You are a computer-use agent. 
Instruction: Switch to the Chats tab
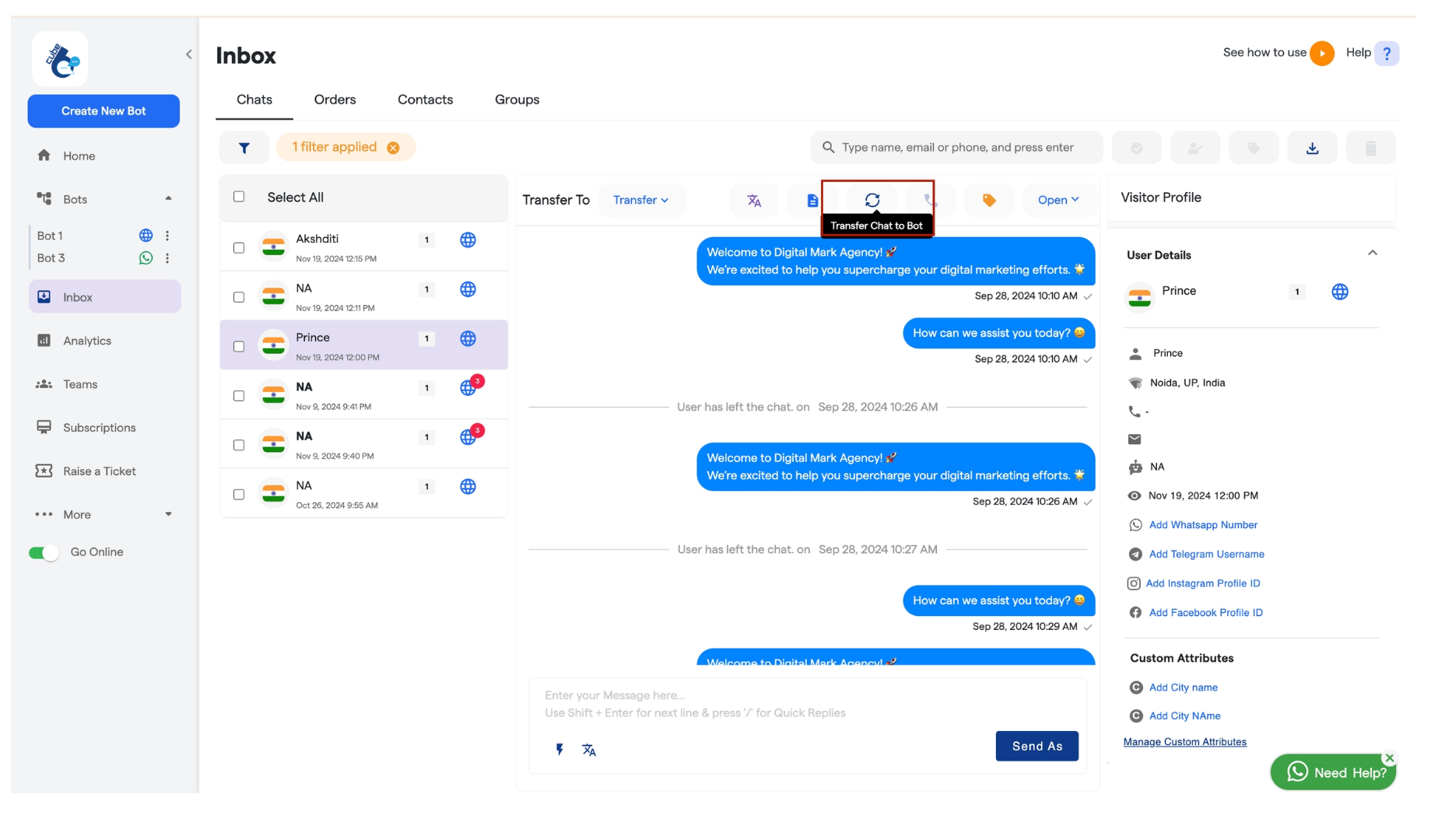pyautogui.click(x=254, y=100)
